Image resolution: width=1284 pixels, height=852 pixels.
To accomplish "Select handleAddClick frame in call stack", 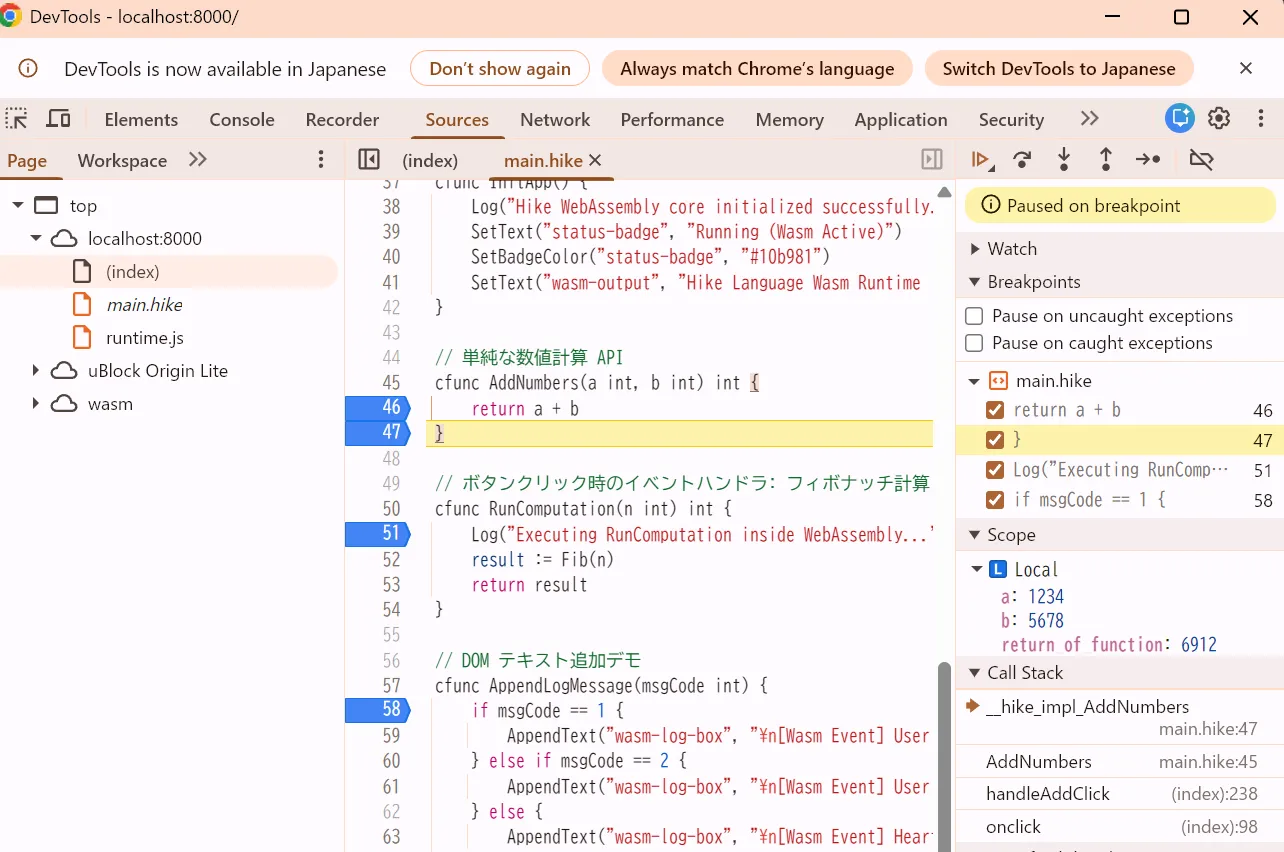I will coord(1120,794).
